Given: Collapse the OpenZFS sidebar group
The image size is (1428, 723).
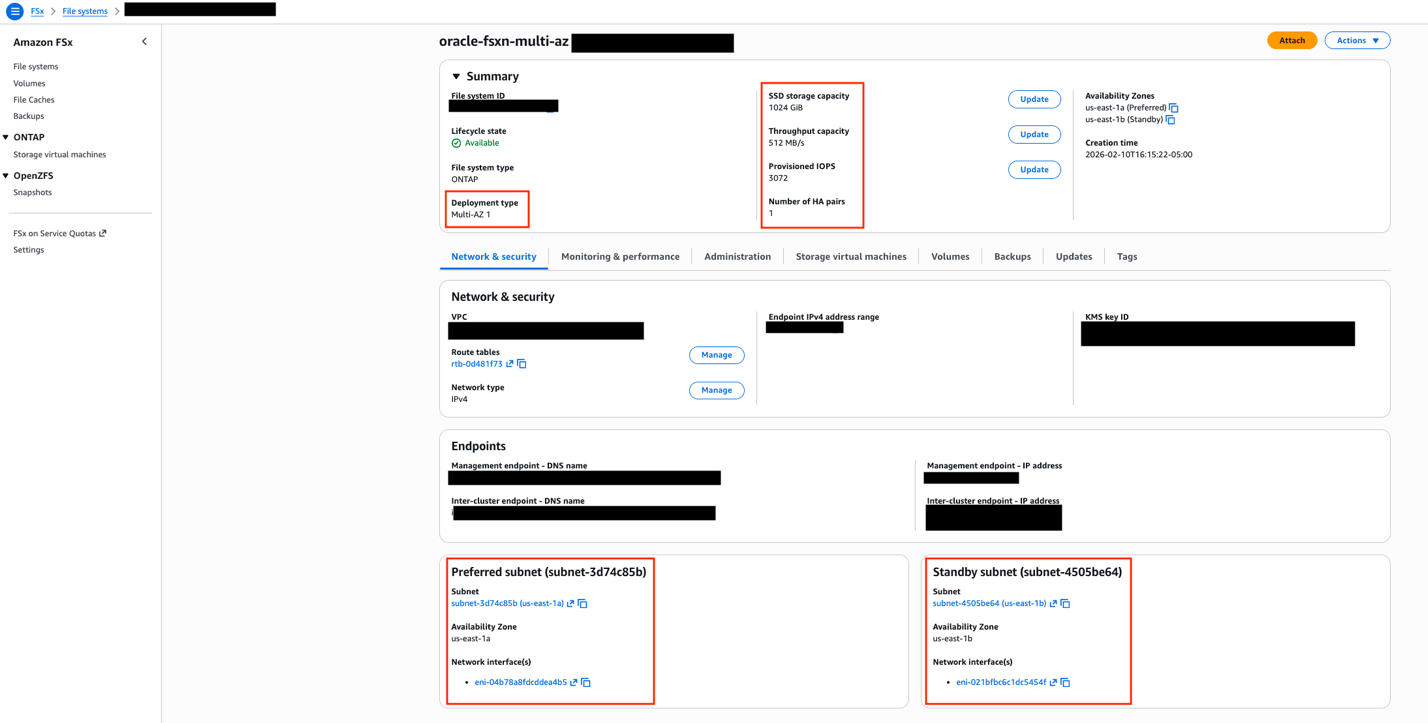Looking at the screenshot, I should coord(6,176).
